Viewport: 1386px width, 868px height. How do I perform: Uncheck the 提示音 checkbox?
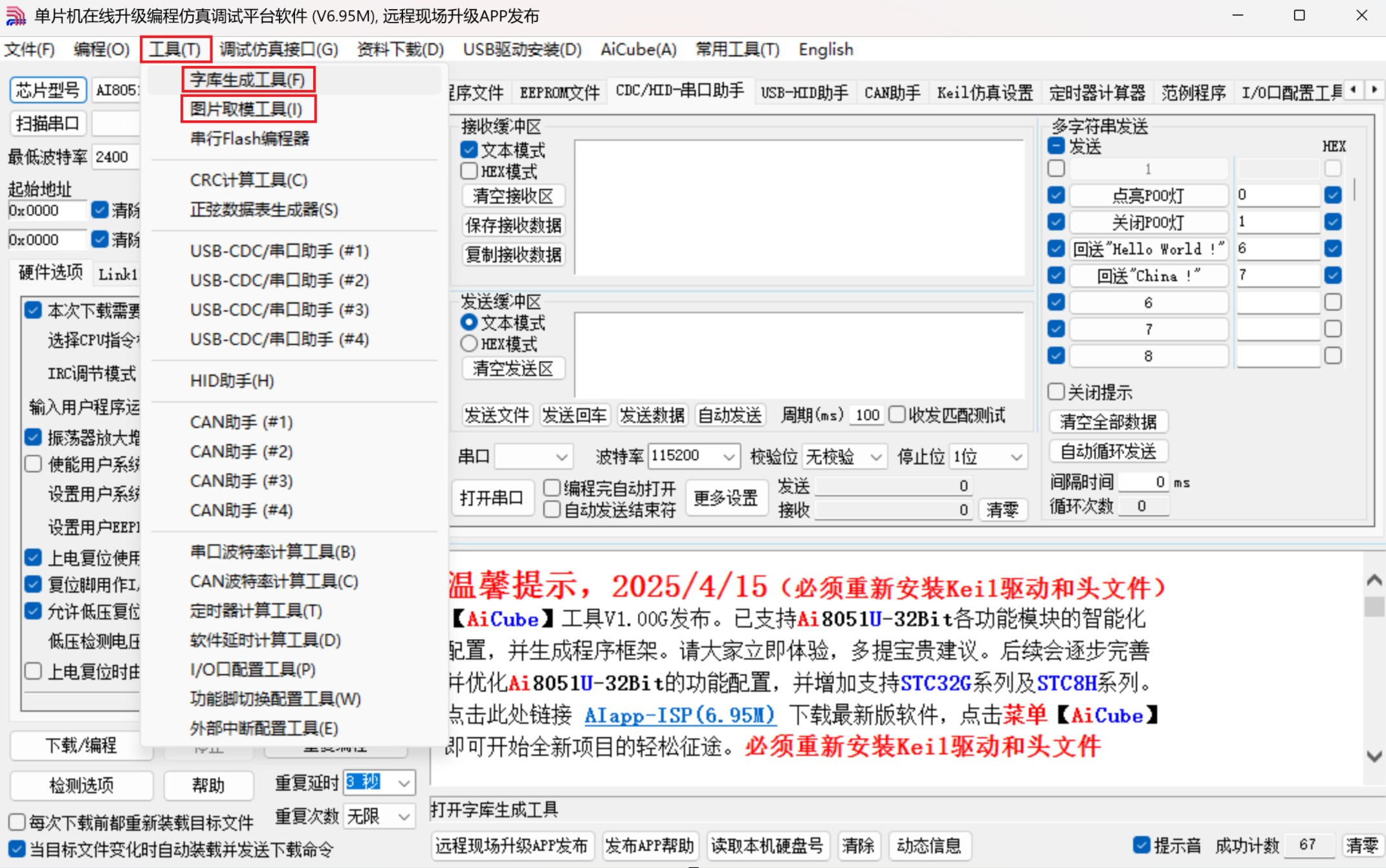(1142, 845)
